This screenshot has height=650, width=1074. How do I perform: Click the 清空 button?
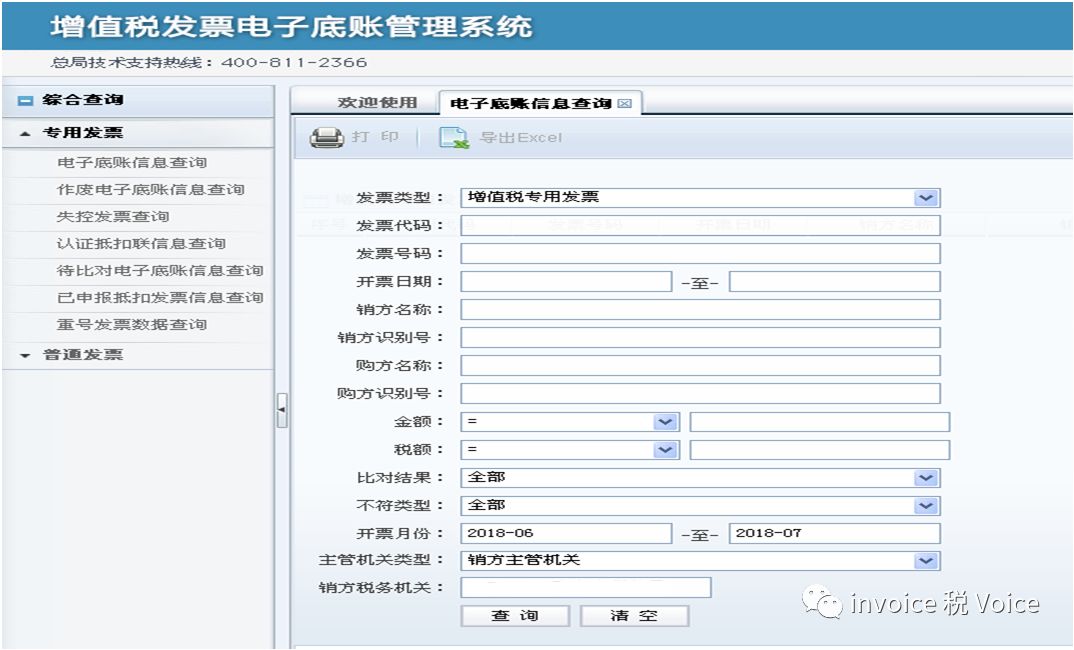[x=634, y=616]
